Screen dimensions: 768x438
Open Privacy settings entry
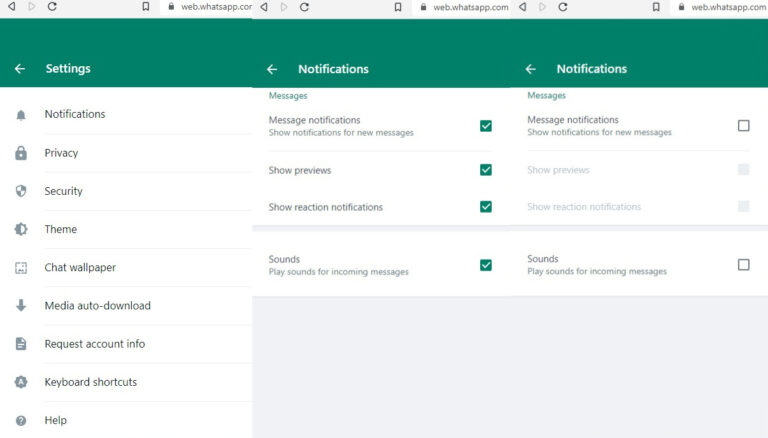click(126, 153)
